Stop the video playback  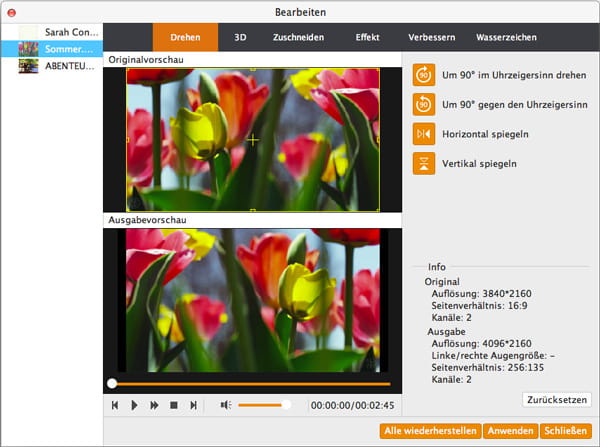[174, 405]
